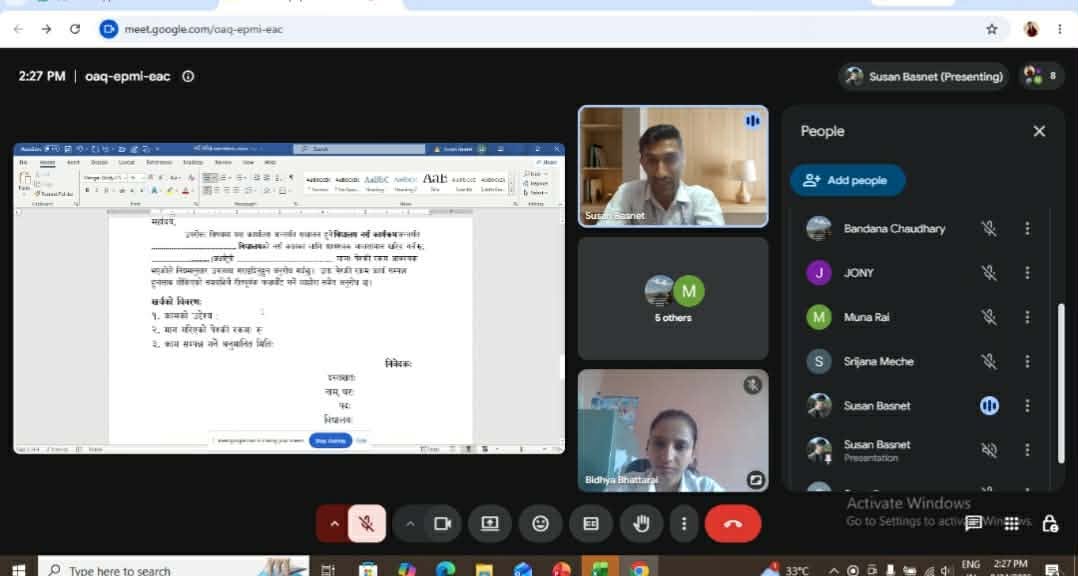Screen dimensions: 1078x576
Task: Reload the Google Meet page
Action: pos(75,29)
